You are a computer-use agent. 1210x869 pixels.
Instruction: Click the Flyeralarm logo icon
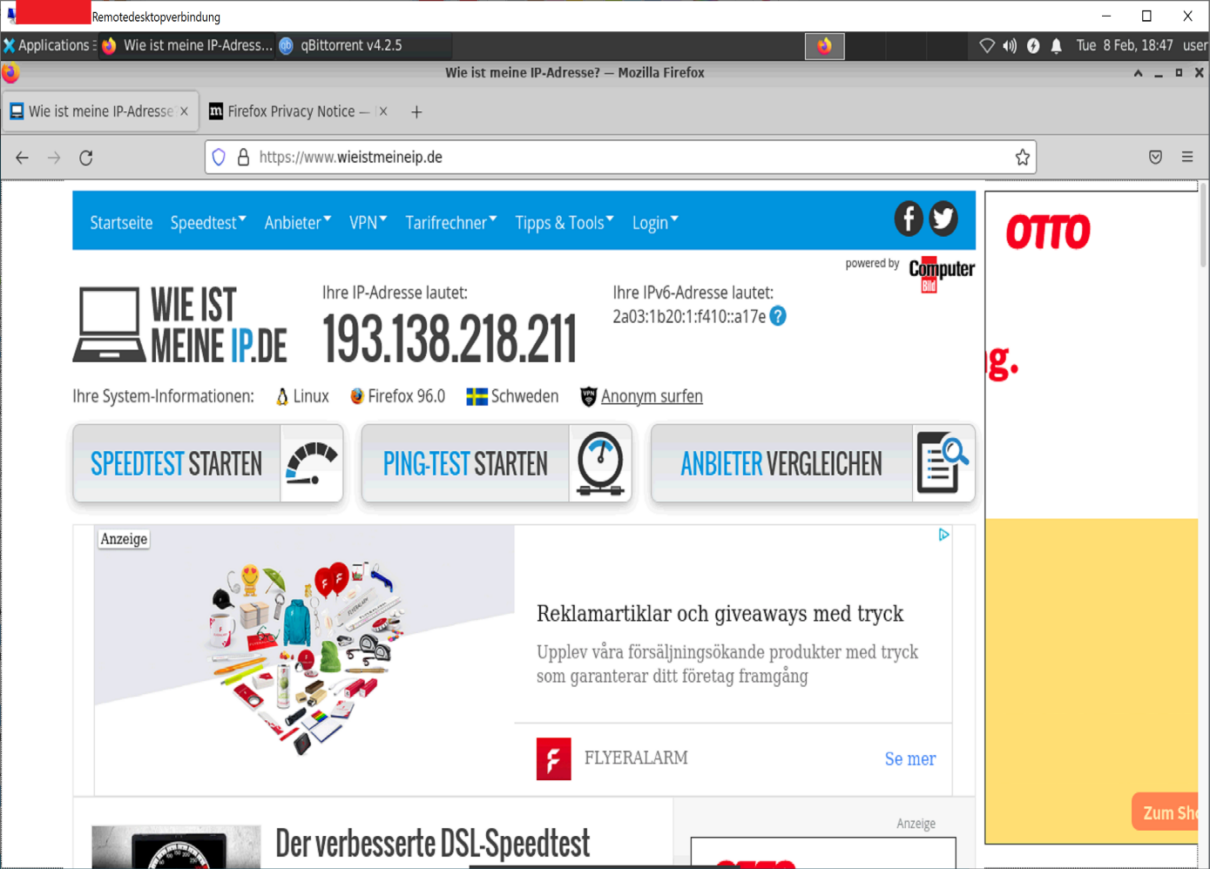click(x=553, y=759)
